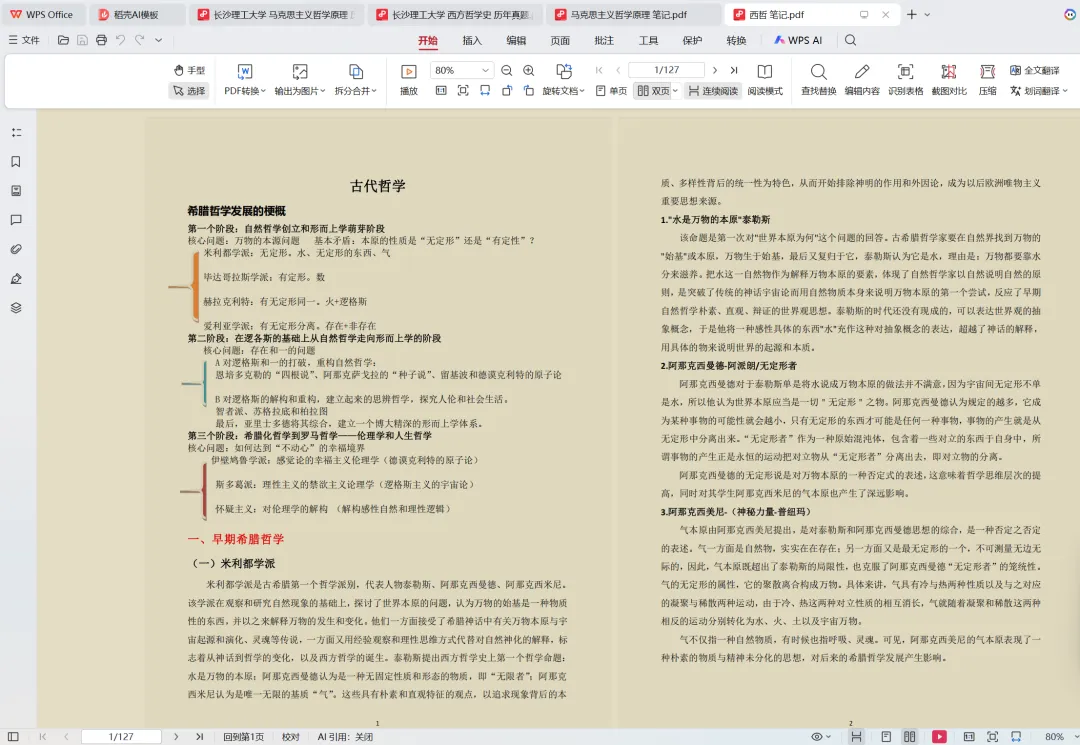The image size is (1080, 745).
Task: Click the fit width toolbar icon
Action: (x=485, y=90)
